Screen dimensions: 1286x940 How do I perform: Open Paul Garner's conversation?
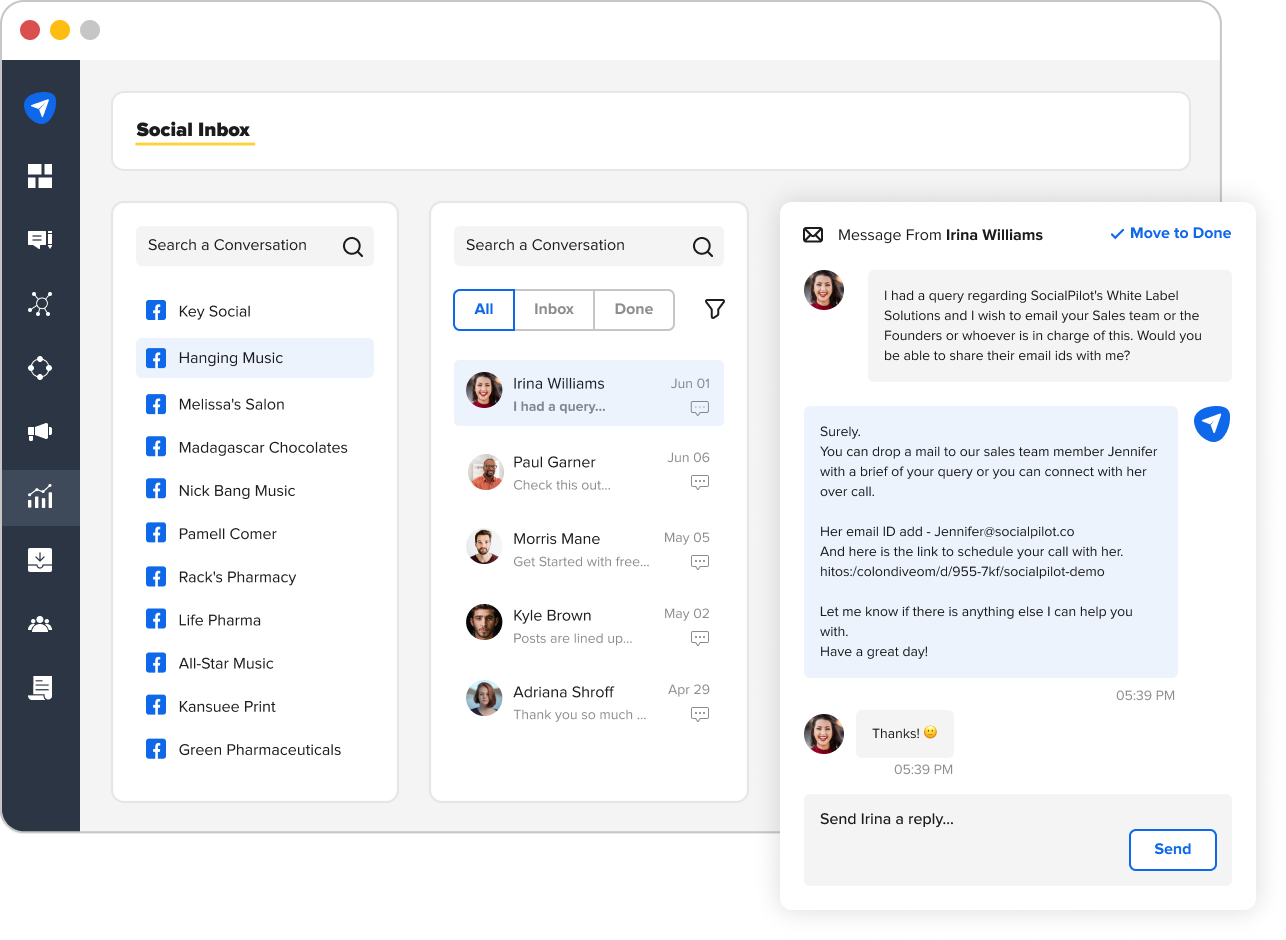point(589,472)
